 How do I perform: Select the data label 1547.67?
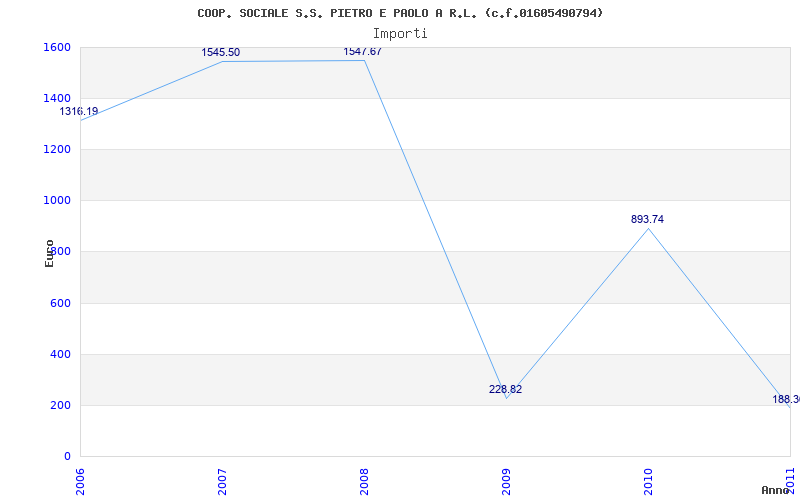(x=362, y=52)
